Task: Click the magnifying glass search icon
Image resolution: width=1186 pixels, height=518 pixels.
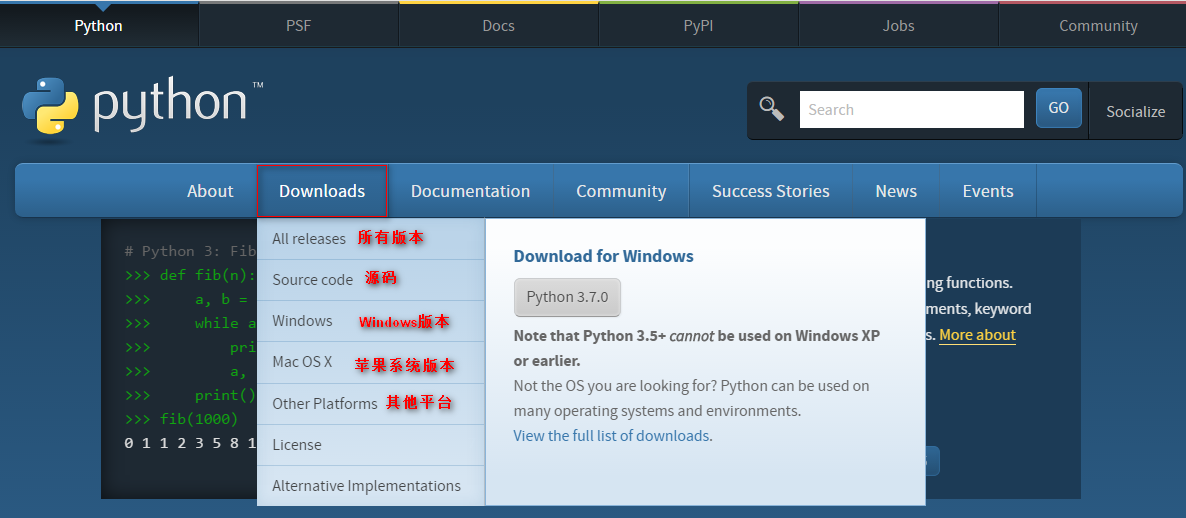Action: 772,109
